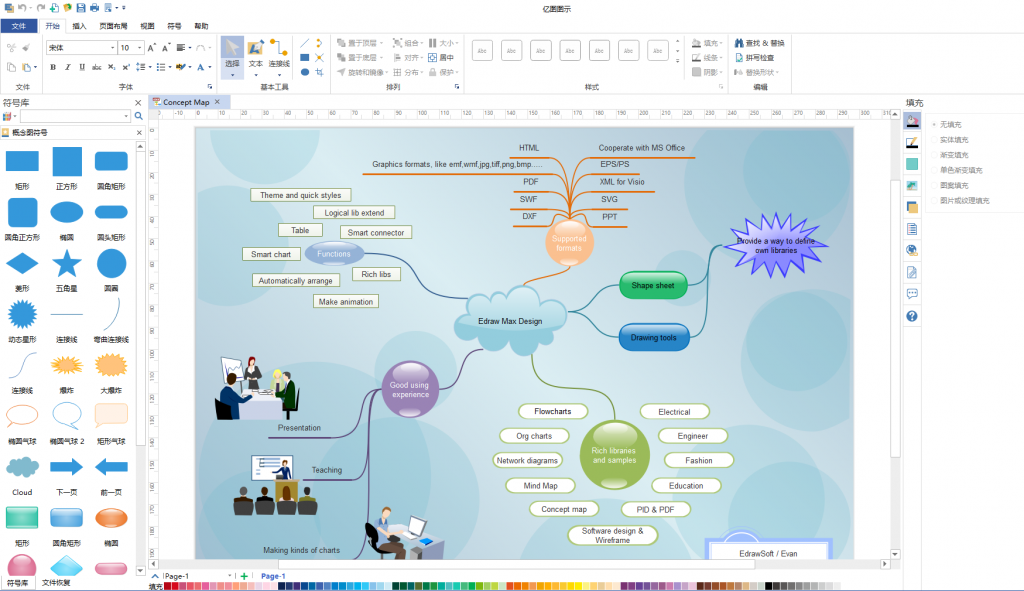Screen dimensions: 1024x591
Task: Add a new page with the plus icon
Action: tap(244, 576)
